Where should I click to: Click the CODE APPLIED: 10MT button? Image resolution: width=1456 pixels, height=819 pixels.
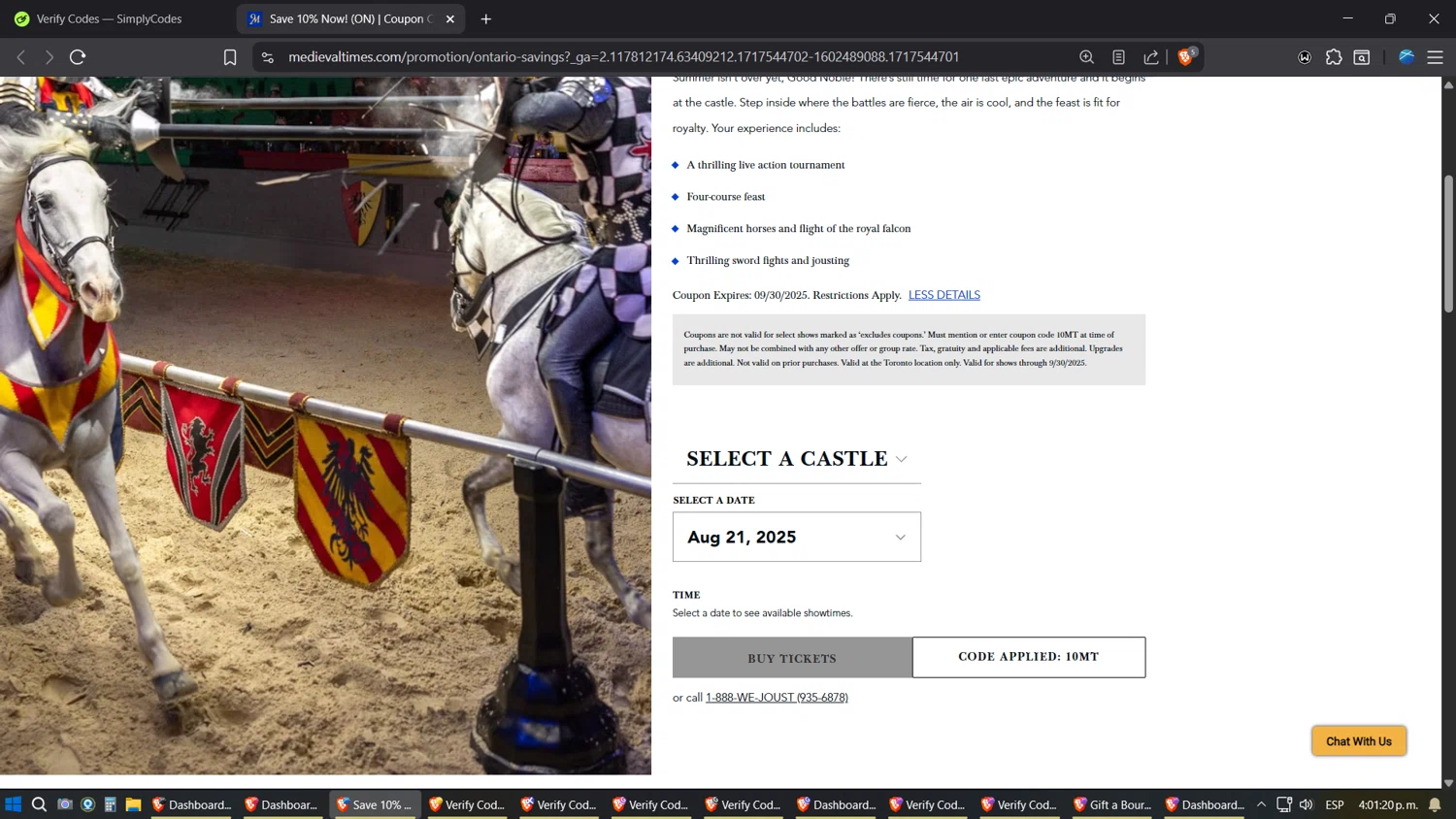coord(1029,657)
